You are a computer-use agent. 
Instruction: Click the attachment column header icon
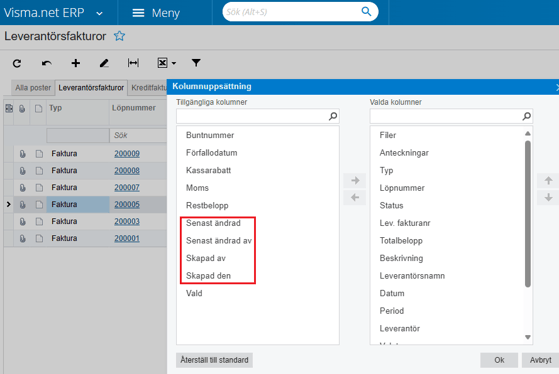22,108
